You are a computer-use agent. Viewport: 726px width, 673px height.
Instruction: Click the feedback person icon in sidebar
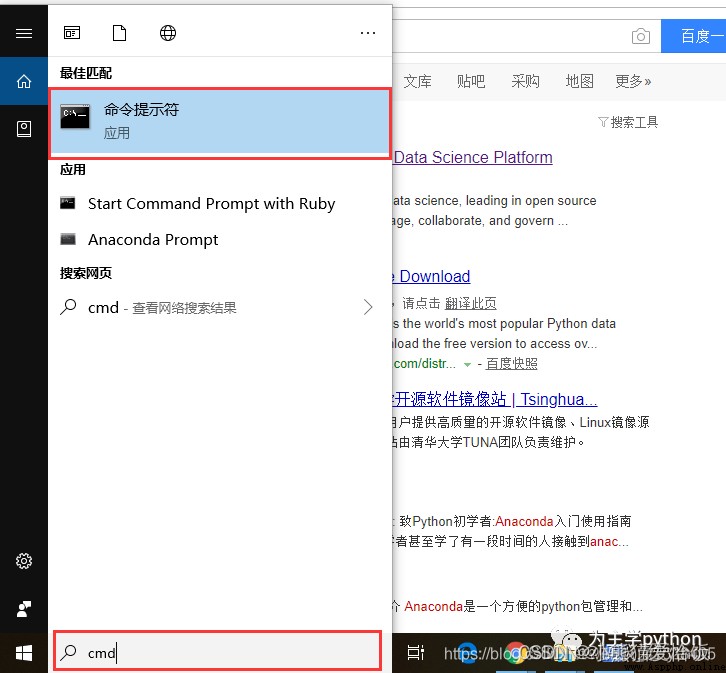click(x=24, y=609)
